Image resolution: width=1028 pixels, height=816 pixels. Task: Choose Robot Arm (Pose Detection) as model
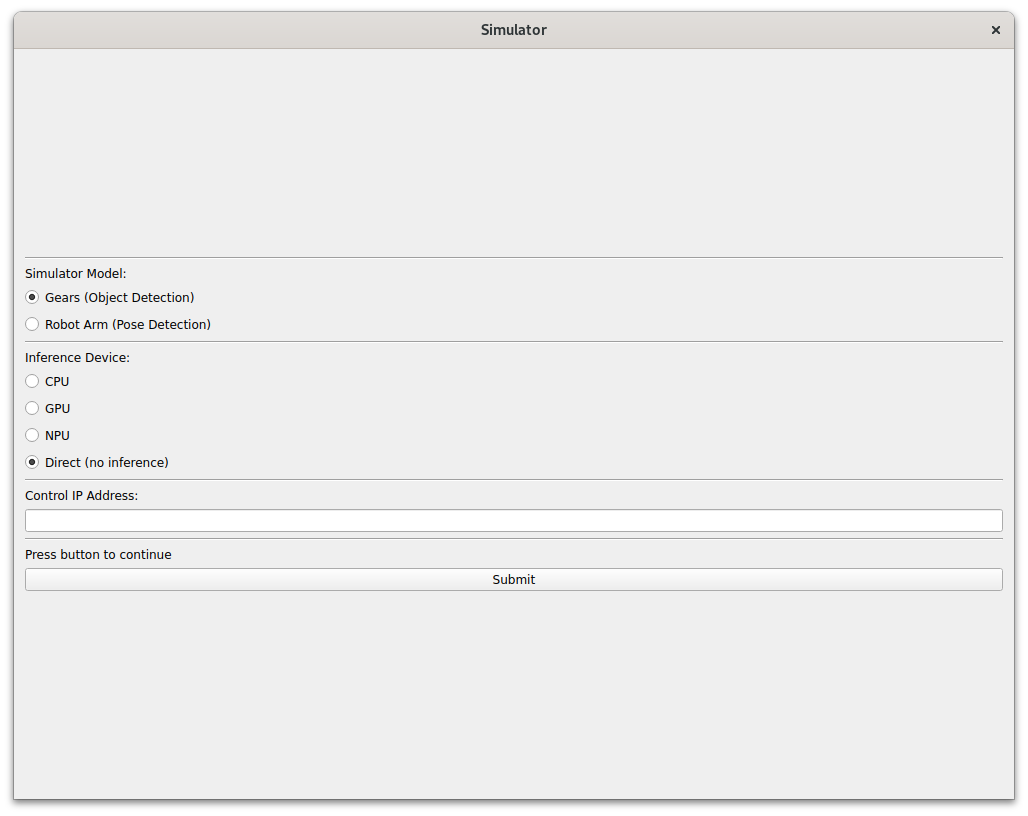click(32, 324)
